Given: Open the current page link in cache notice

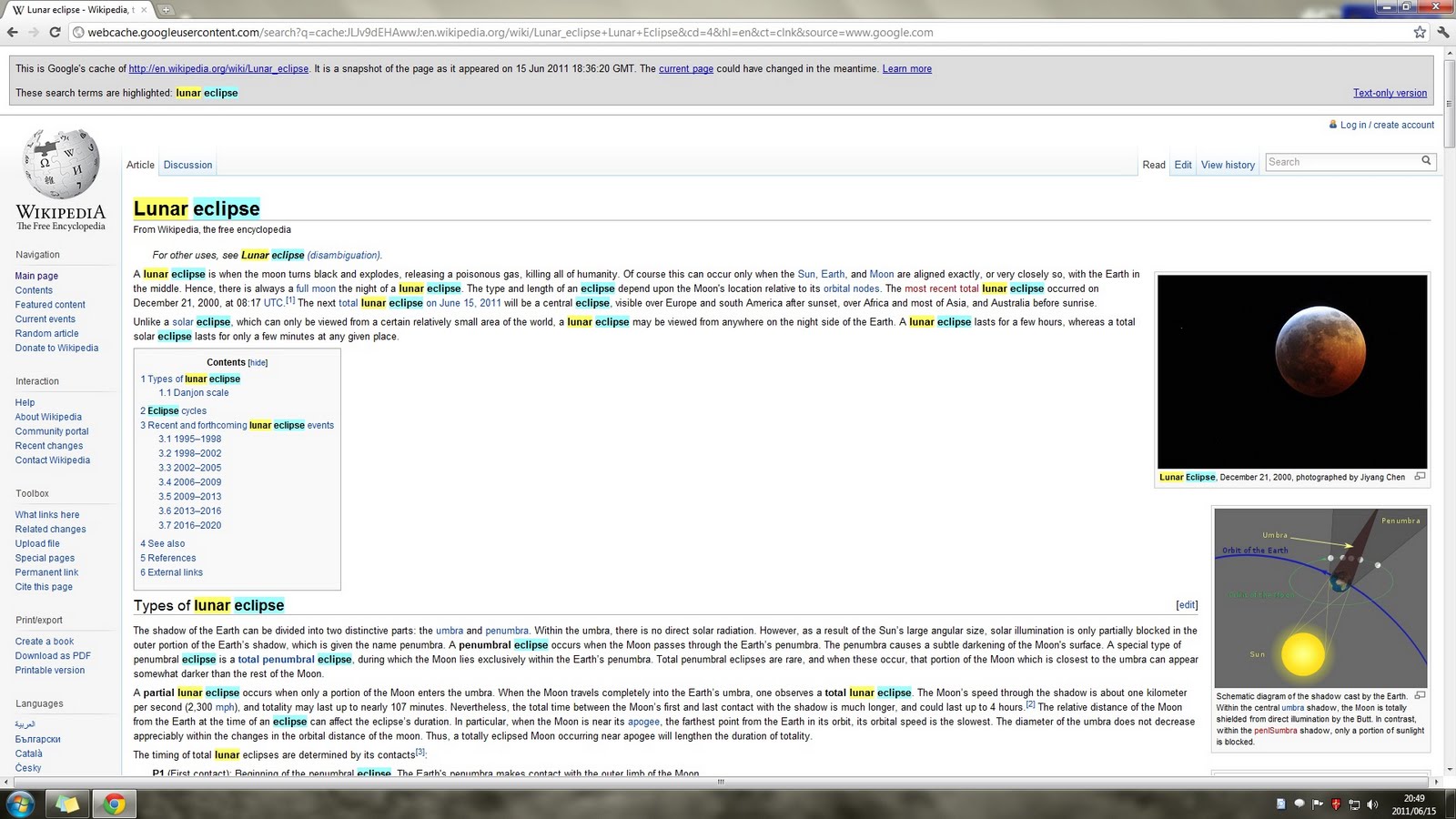Looking at the screenshot, I should coord(686,68).
